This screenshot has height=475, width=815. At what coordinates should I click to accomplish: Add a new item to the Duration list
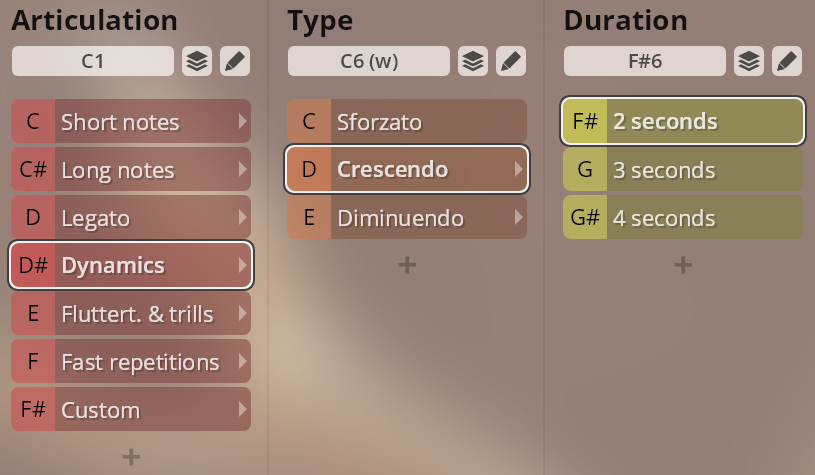[683, 265]
